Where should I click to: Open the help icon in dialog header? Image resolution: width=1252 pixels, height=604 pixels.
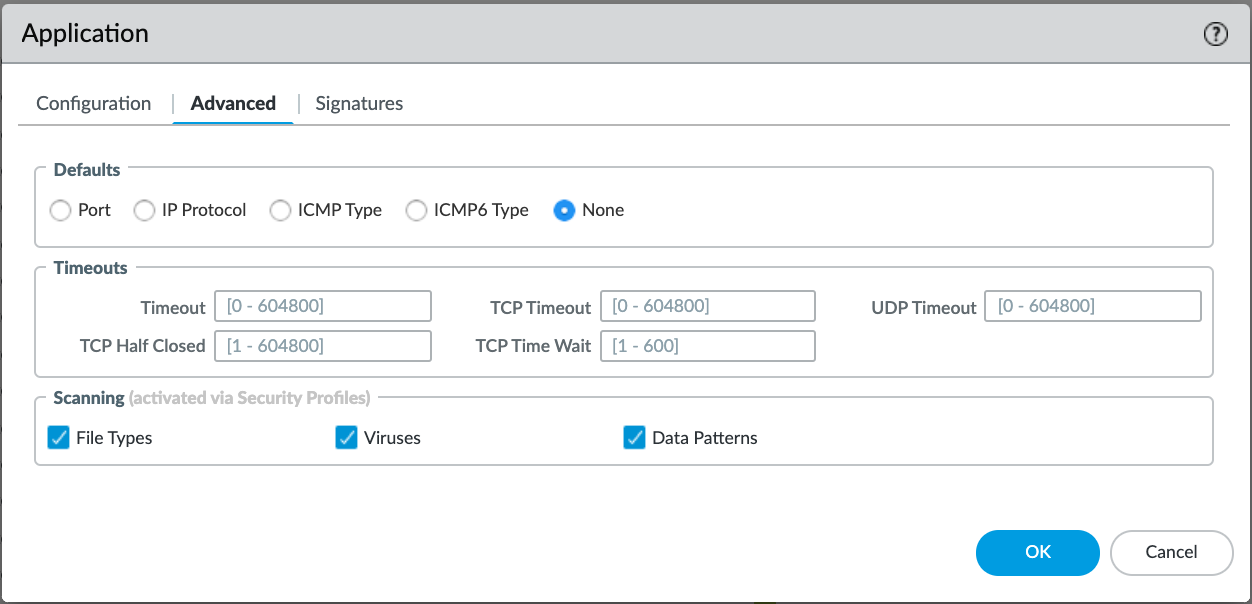coord(1215,34)
